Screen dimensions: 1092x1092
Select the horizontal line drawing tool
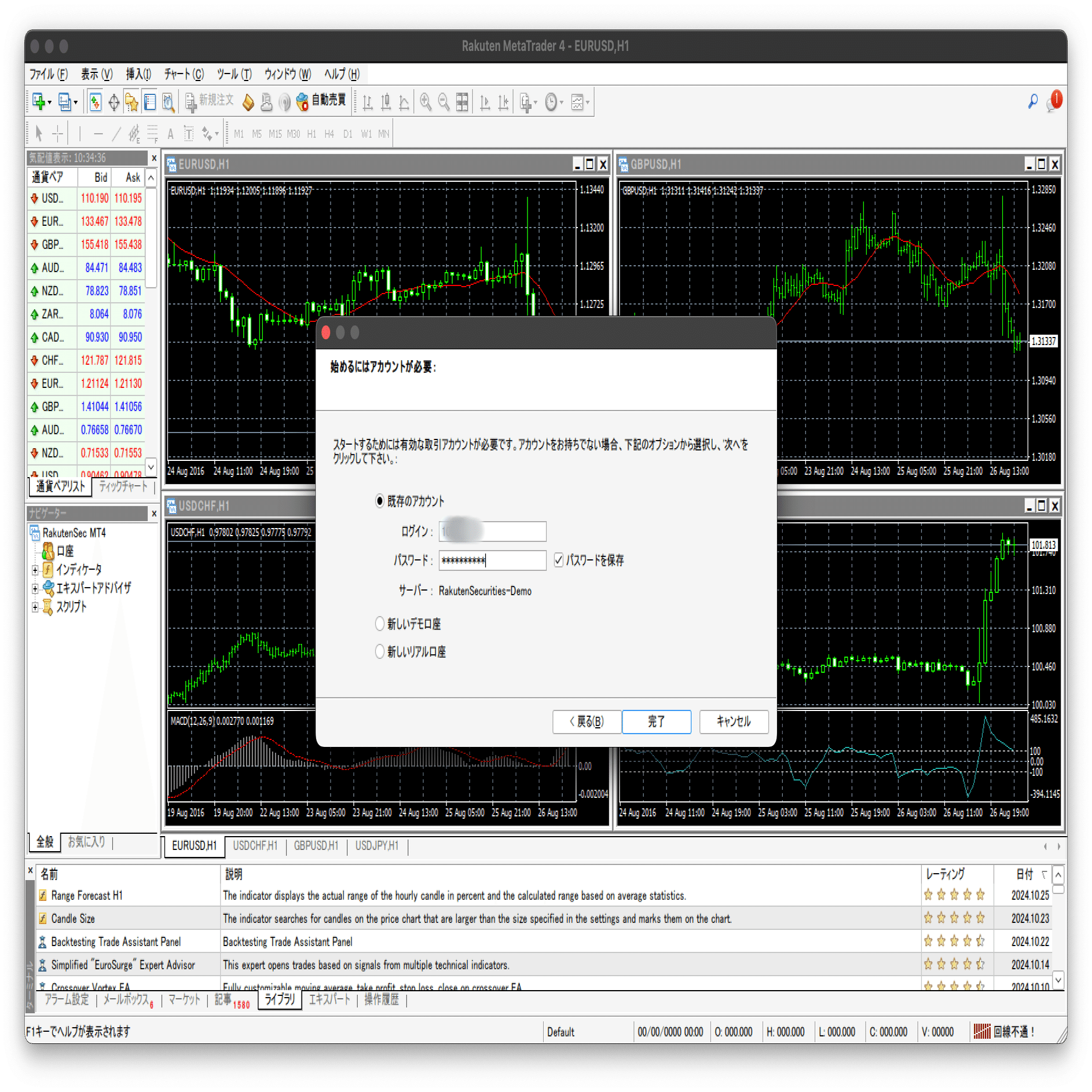(x=98, y=134)
